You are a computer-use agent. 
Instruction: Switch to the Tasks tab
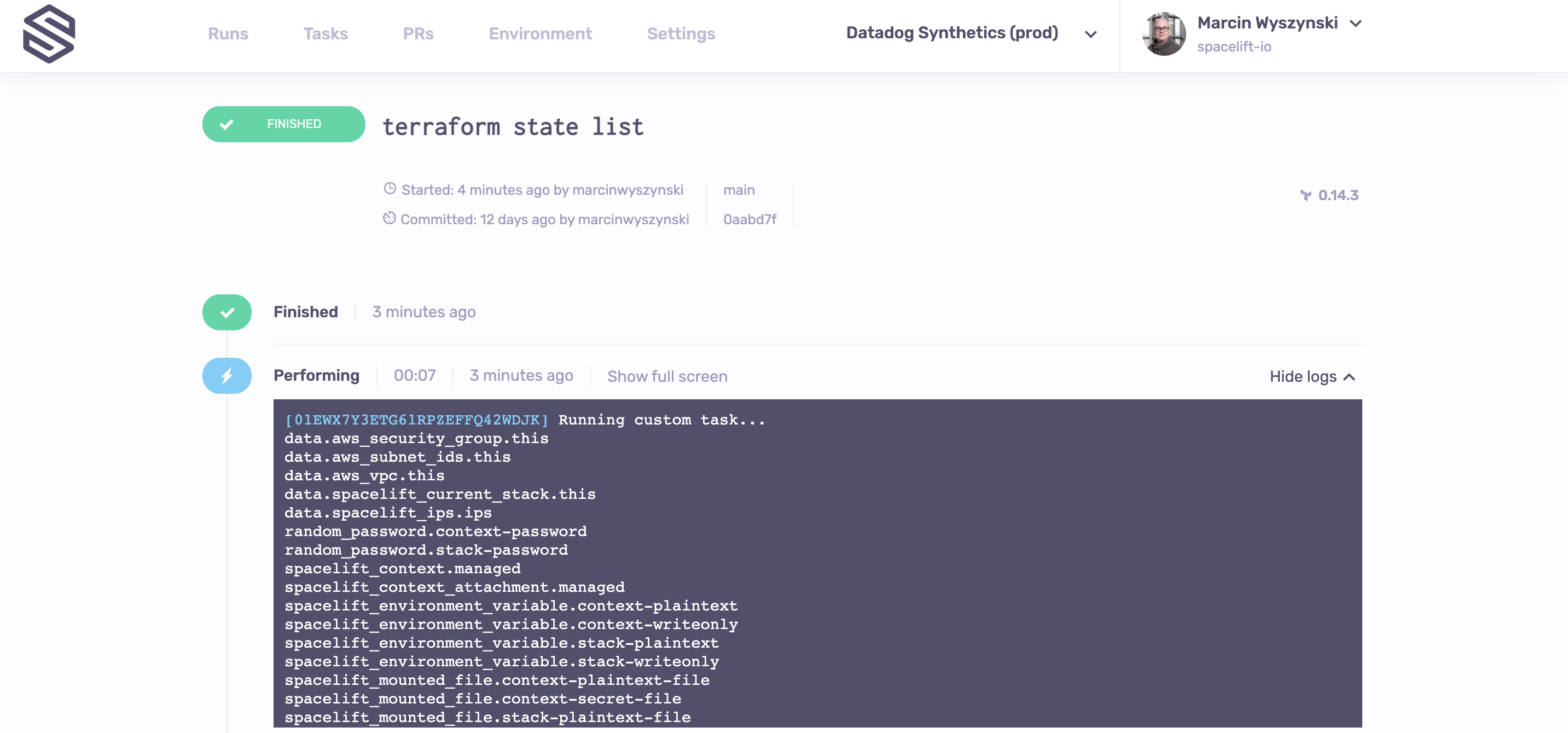pyautogui.click(x=326, y=33)
